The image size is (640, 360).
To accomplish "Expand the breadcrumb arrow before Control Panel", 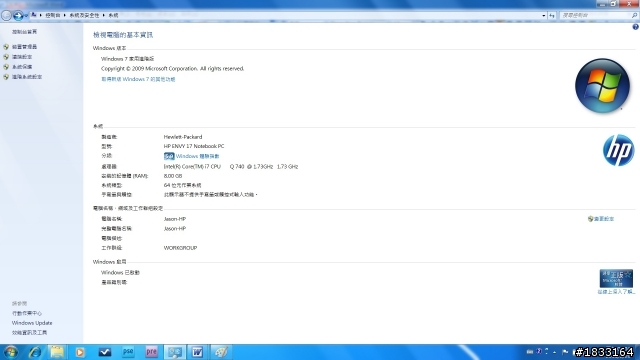I will click(41, 15).
